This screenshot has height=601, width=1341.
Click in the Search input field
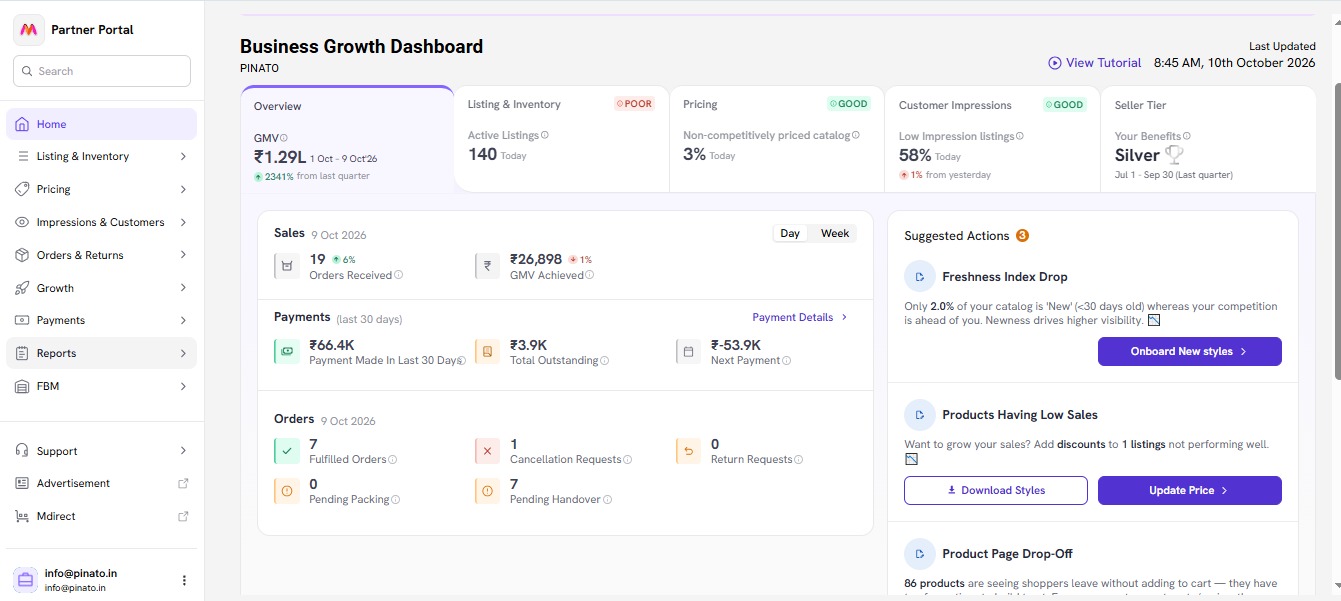tap(101, 71)
